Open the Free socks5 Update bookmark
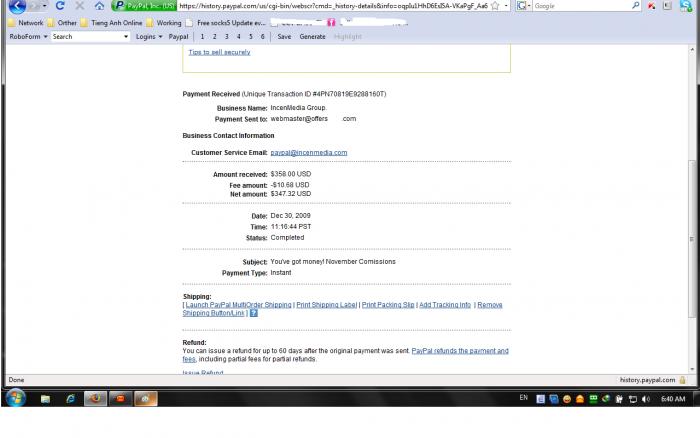The image size is (700, 438). (226, 23)
